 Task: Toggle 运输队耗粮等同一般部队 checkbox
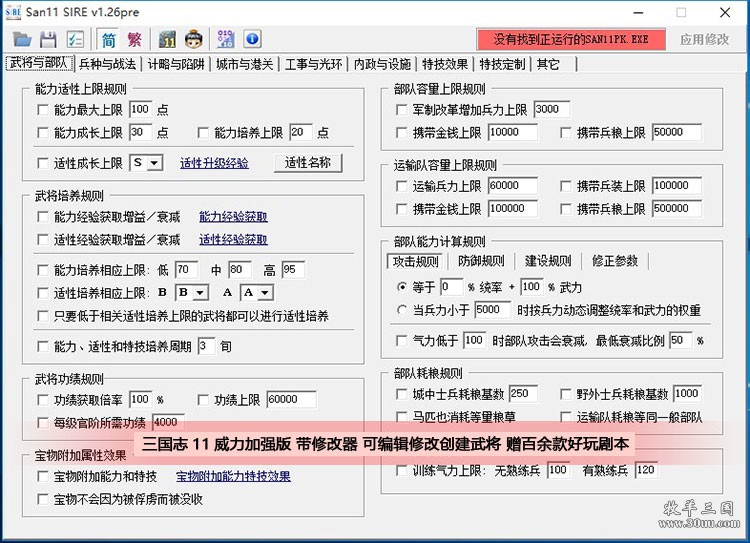tap(565, 417)
